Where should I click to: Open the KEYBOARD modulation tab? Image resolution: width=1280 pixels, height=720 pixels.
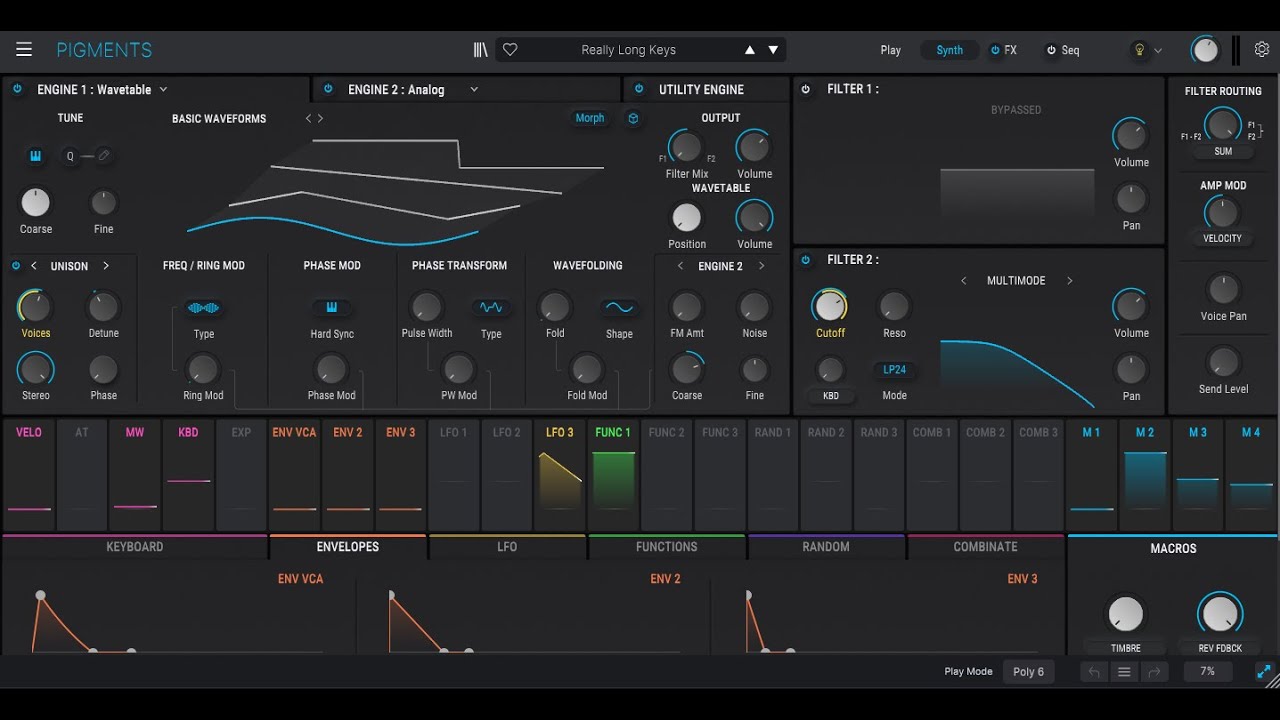pyautogui.click(x=135, y=547)
